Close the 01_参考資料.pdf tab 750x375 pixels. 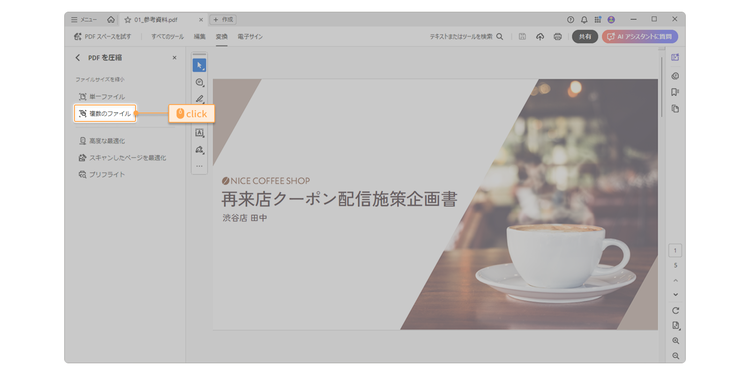point(201,20)
